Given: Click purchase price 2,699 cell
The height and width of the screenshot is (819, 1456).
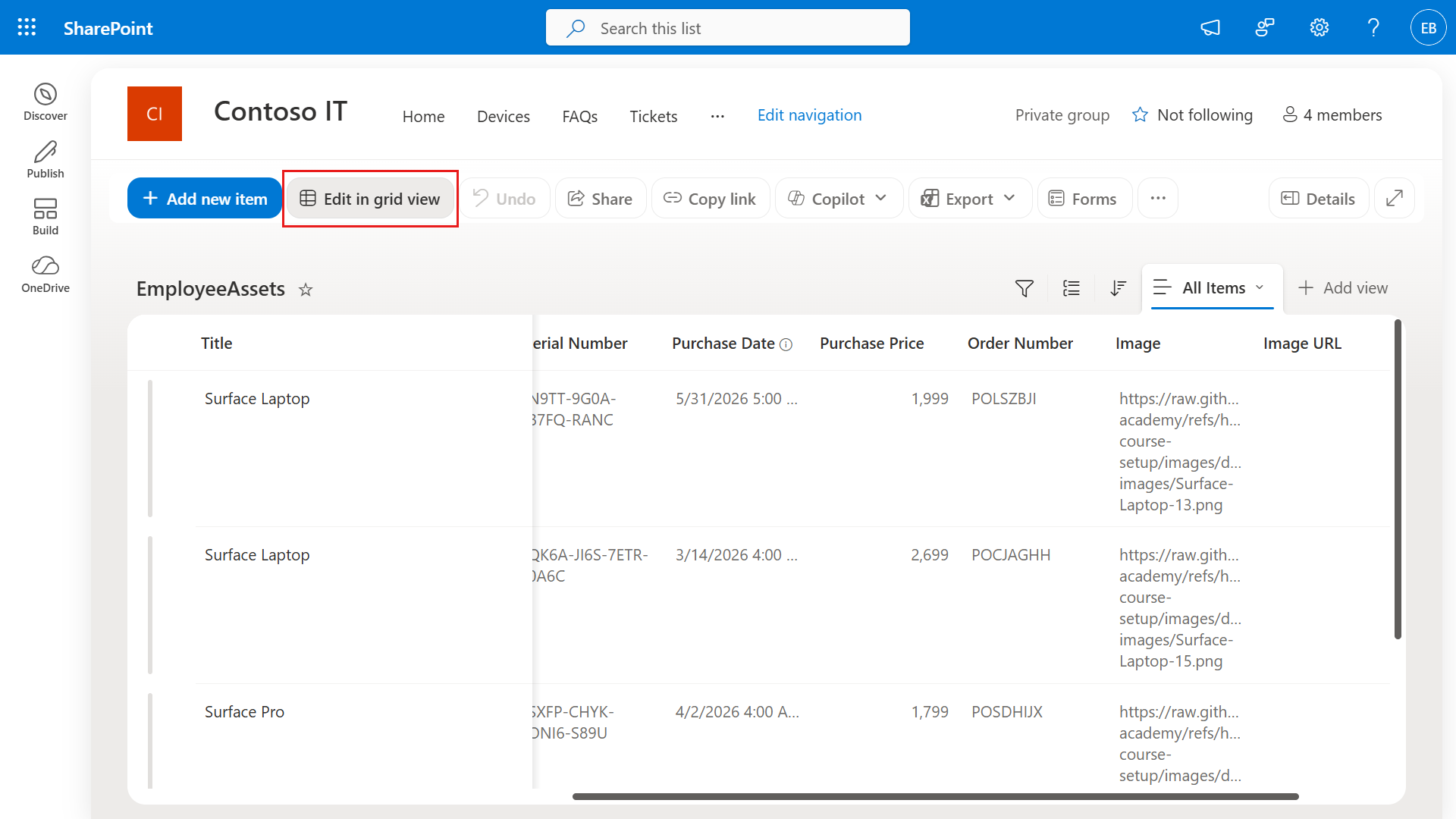Looking at the screenshot, I should pyautogui.click(x=930, y=555).
